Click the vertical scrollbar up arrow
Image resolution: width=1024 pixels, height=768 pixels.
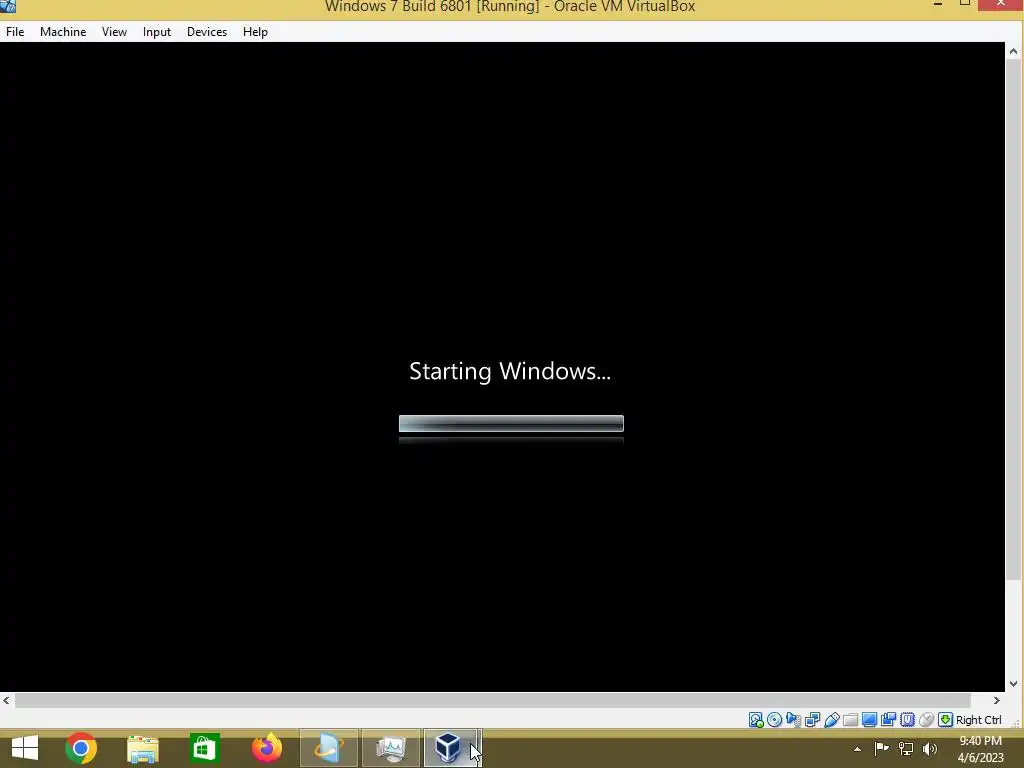[1014, 51]
